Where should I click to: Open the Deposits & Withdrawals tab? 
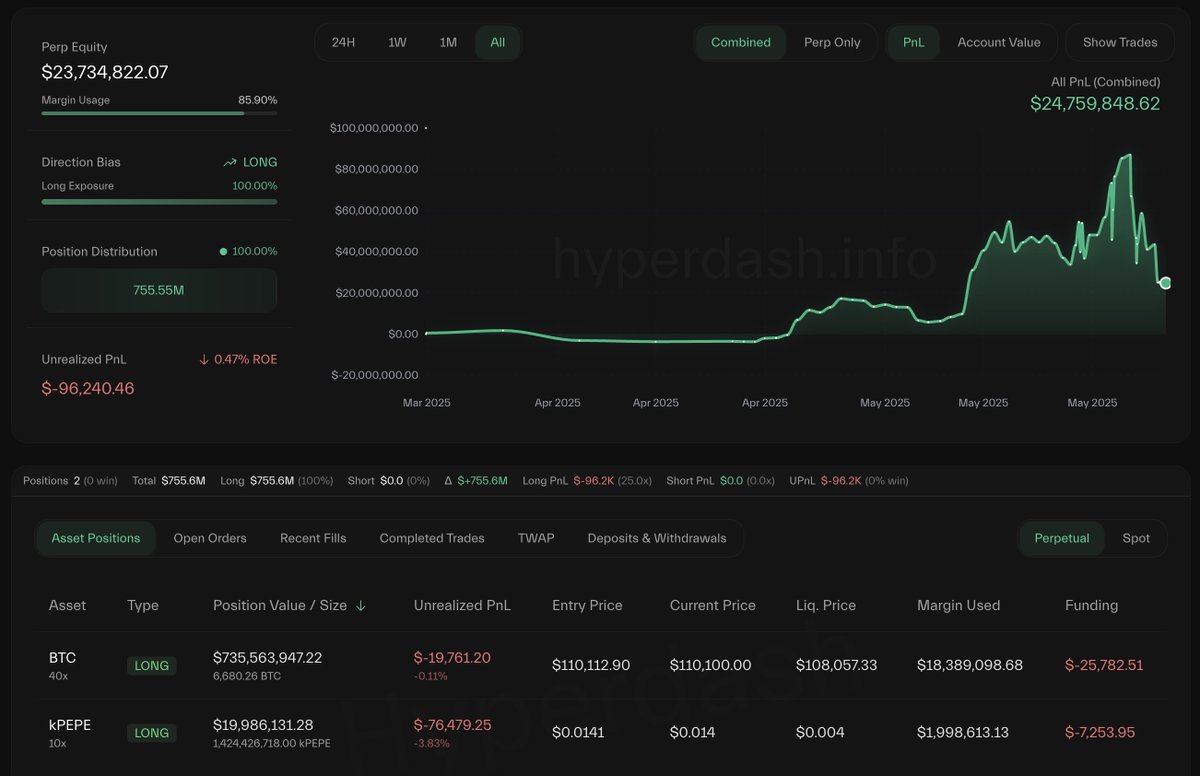tap(657, 538)
